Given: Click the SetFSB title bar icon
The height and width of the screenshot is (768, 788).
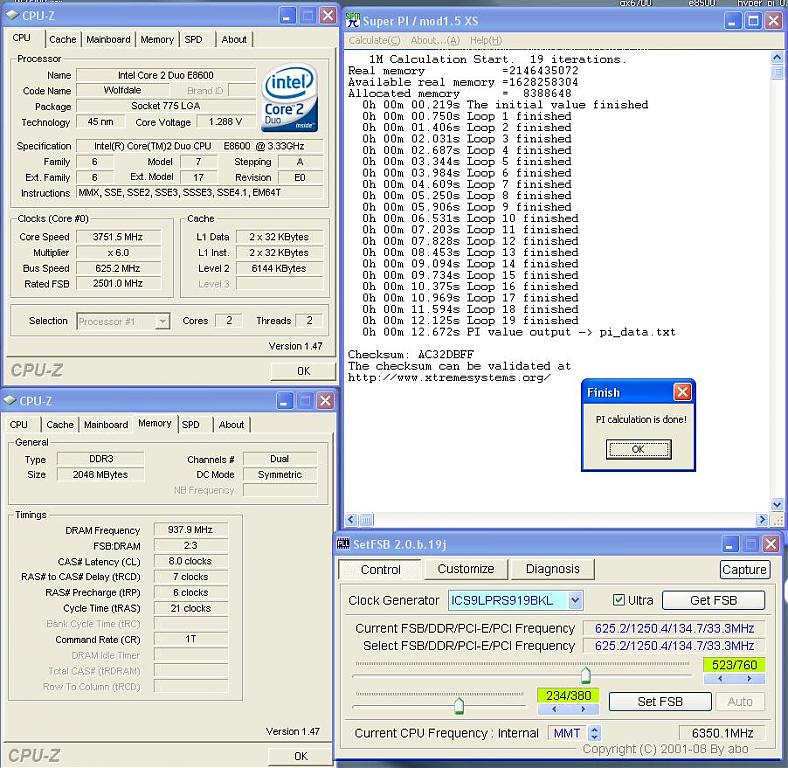Looking at the screenshot, I should (x=343, y=543).
